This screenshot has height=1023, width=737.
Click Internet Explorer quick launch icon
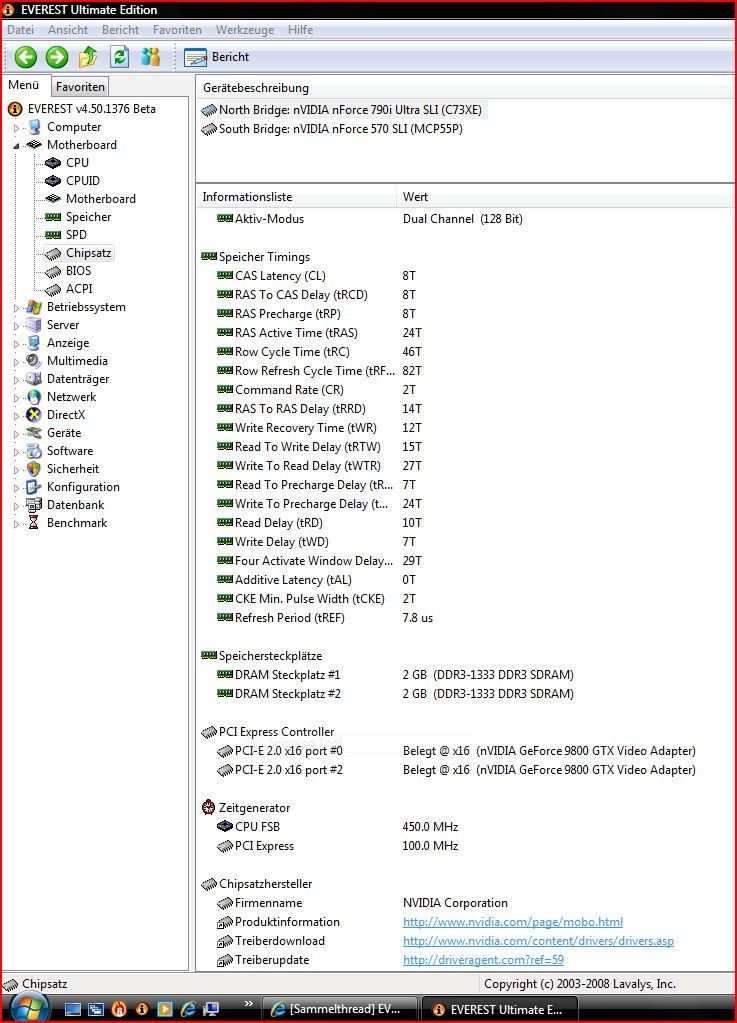188,1009
